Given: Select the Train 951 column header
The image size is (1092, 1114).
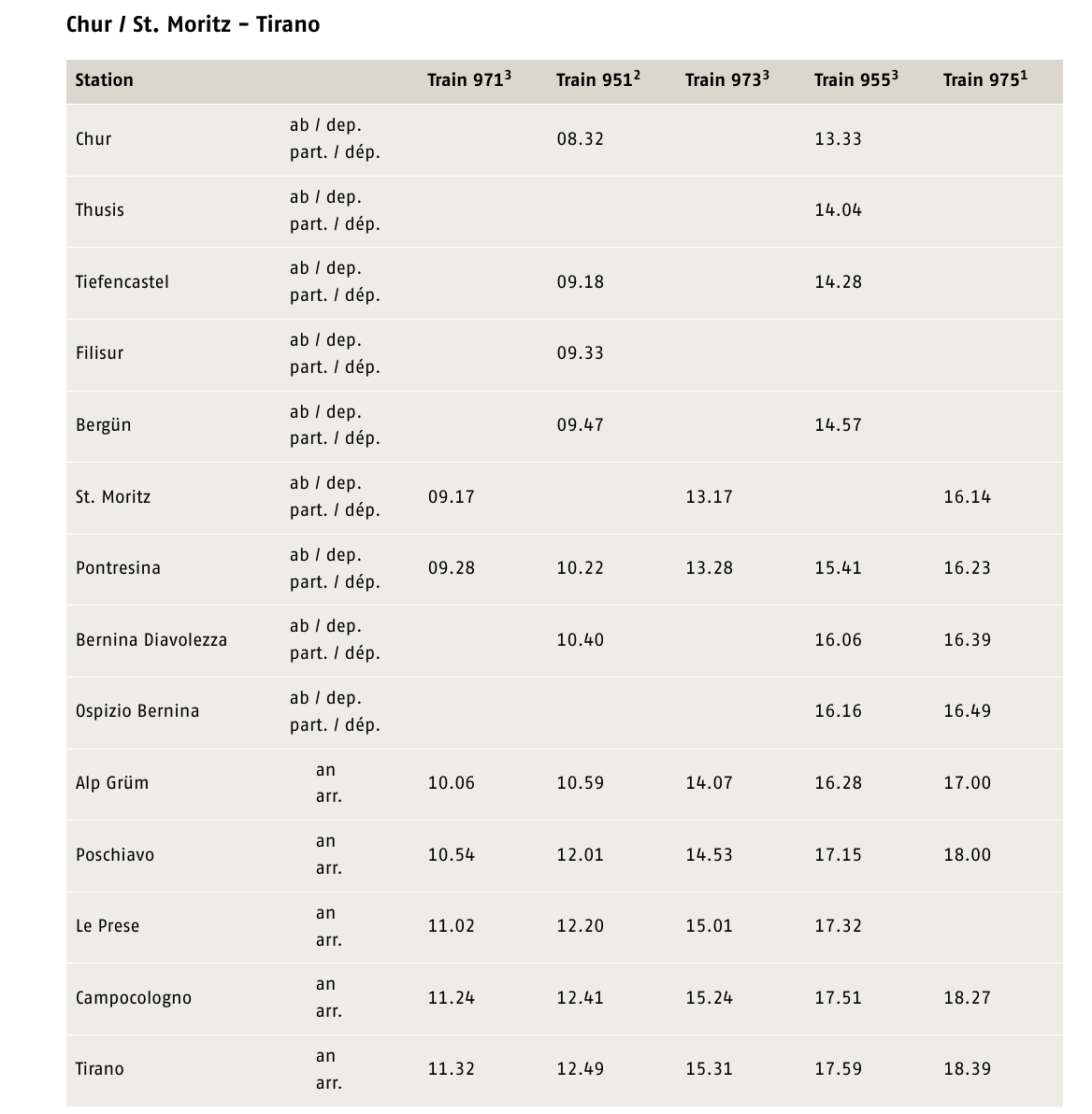Looking at the screenshot, I should click(598, 79).
